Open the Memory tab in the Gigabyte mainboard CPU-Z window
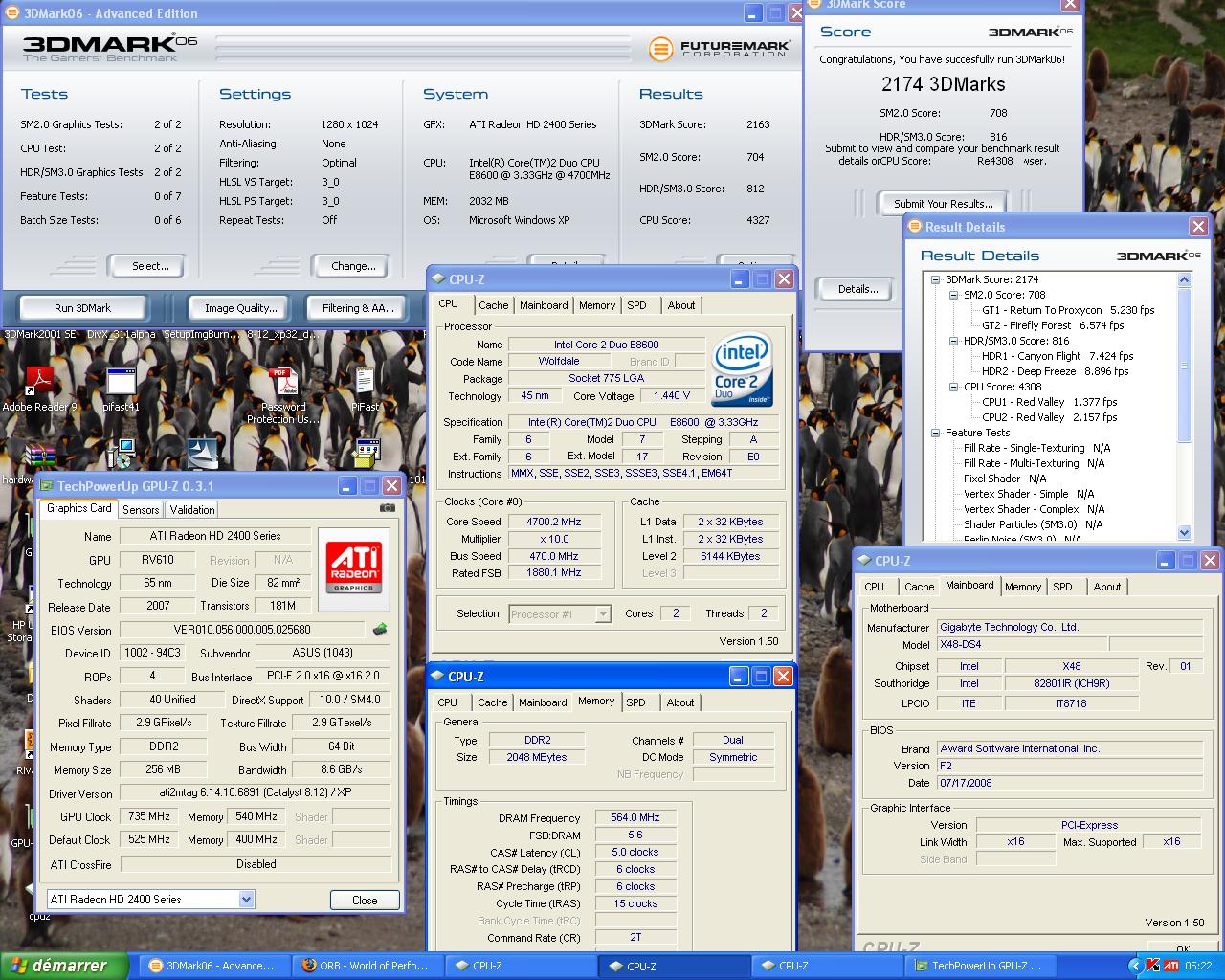 [x=1023, y=587]
